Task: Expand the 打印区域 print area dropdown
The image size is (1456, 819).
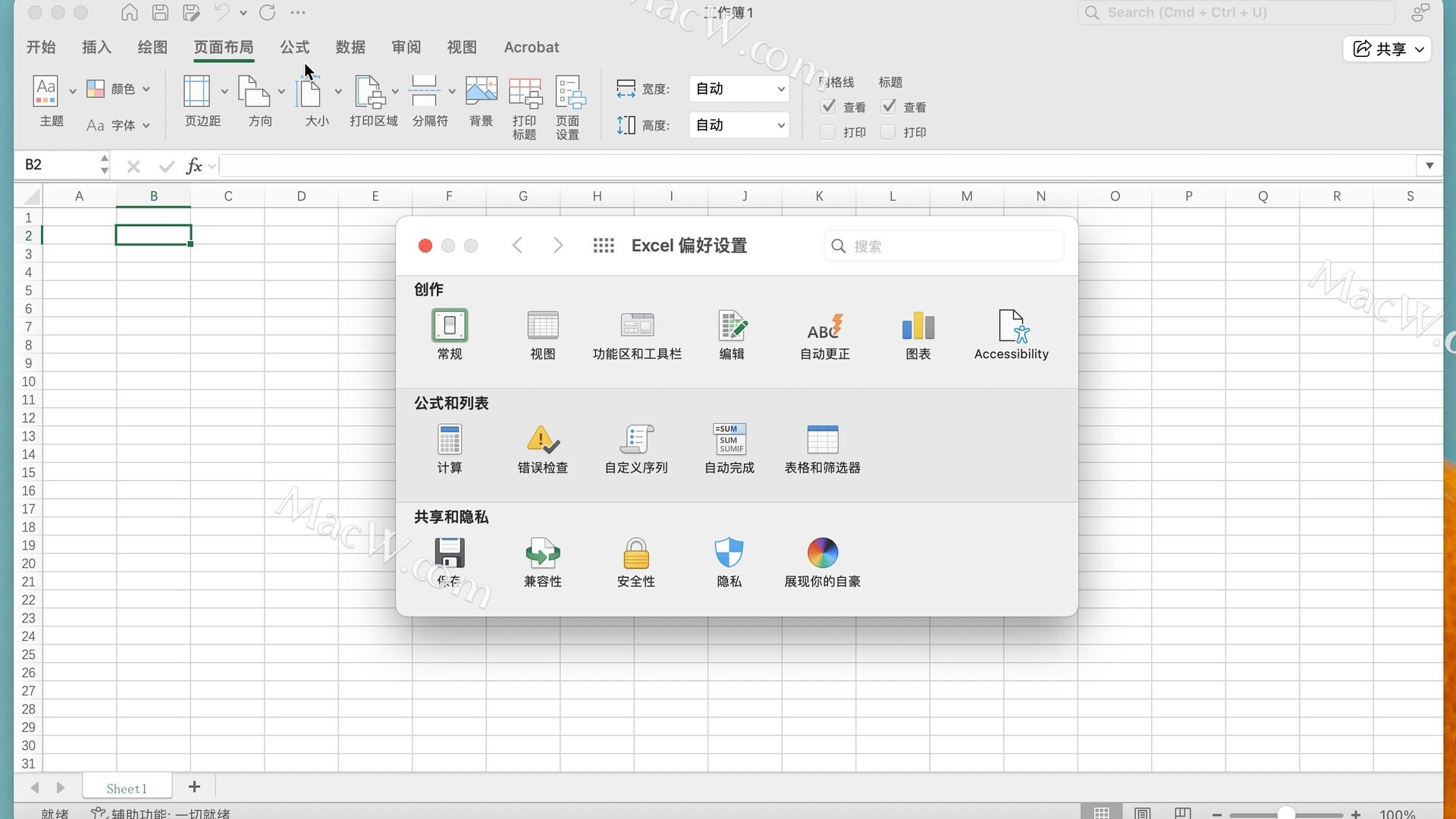Action: (395, 91)
